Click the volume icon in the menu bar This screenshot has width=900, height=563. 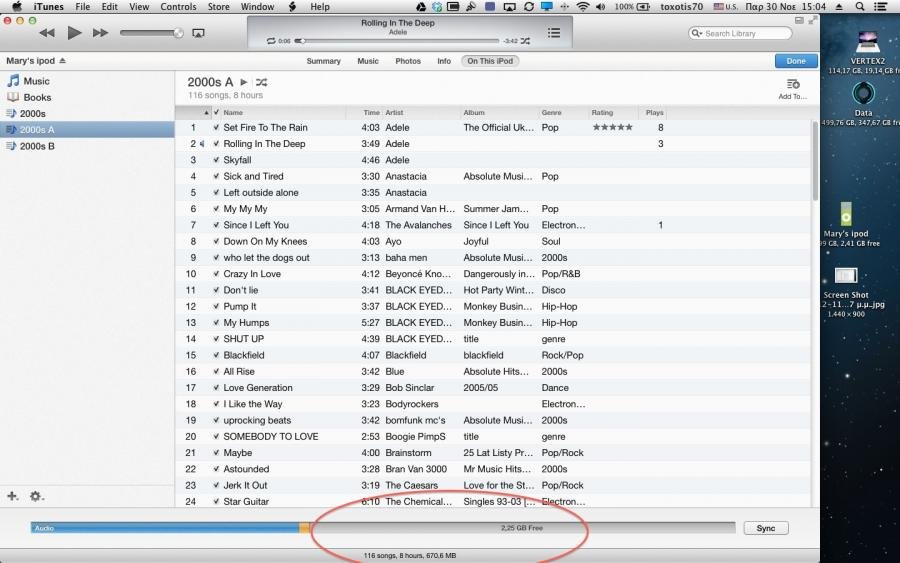pyautogui.click(x=601, y=7)
